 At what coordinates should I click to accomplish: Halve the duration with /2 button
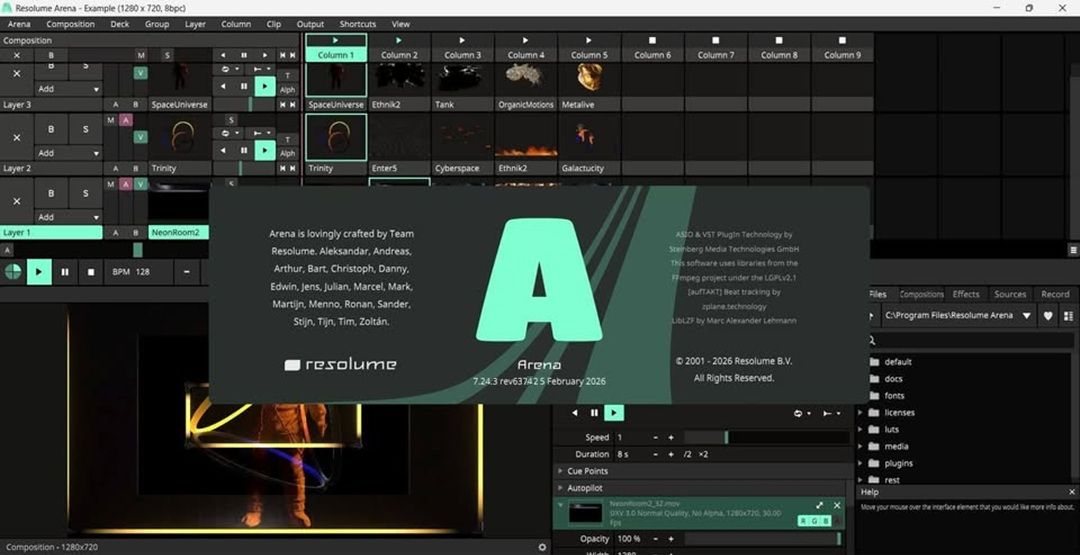pyautogui.click(x=687, y=454)
